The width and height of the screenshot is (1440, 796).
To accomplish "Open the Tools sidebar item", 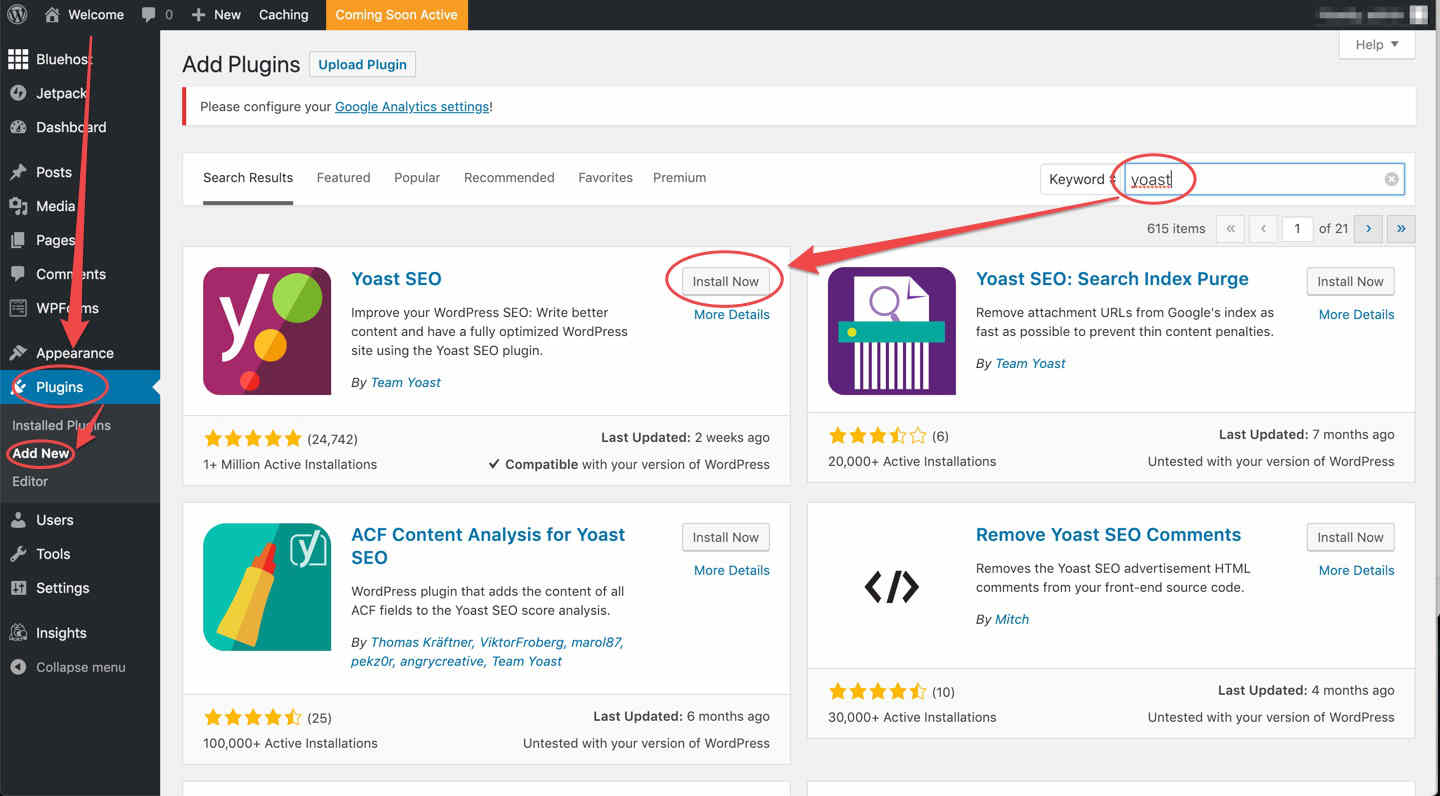I will [80, 554].
